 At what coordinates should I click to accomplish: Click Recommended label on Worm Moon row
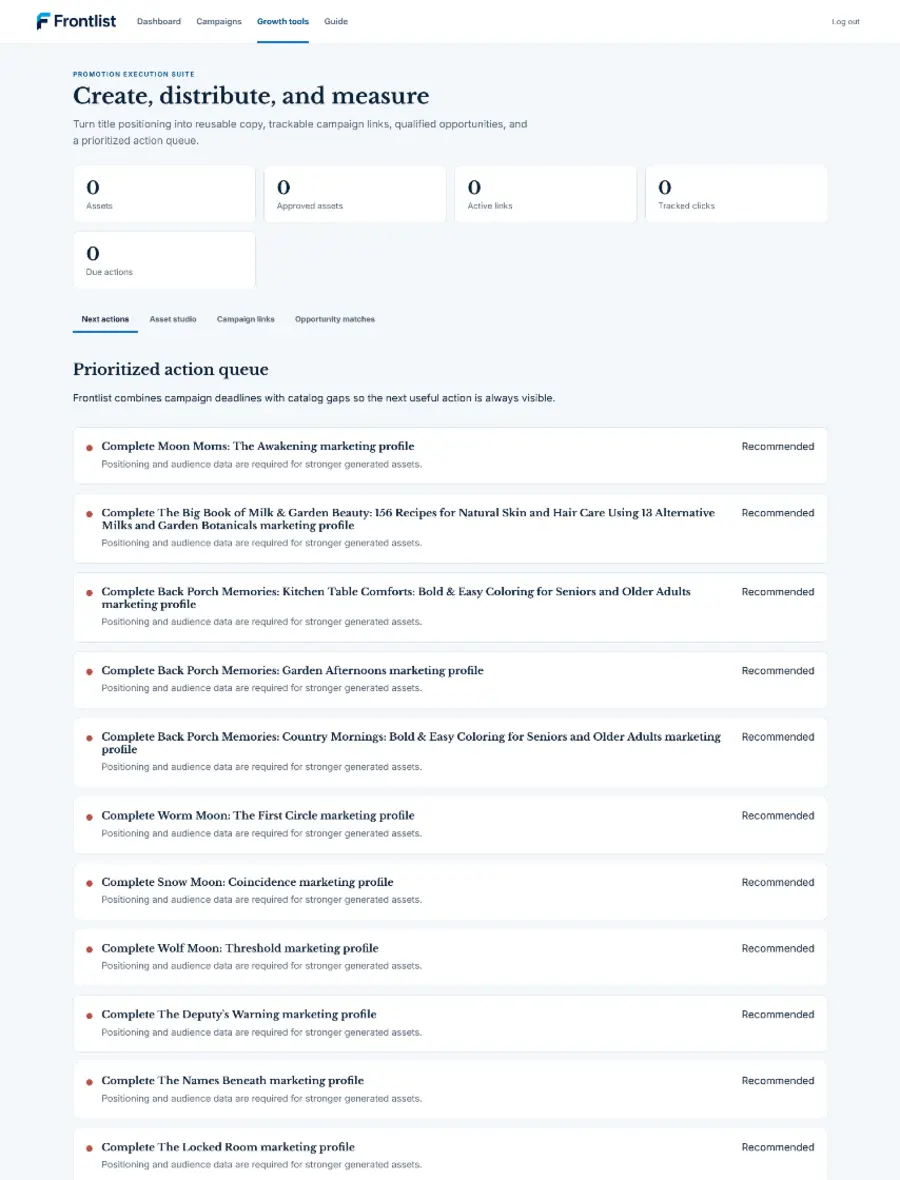777,816
